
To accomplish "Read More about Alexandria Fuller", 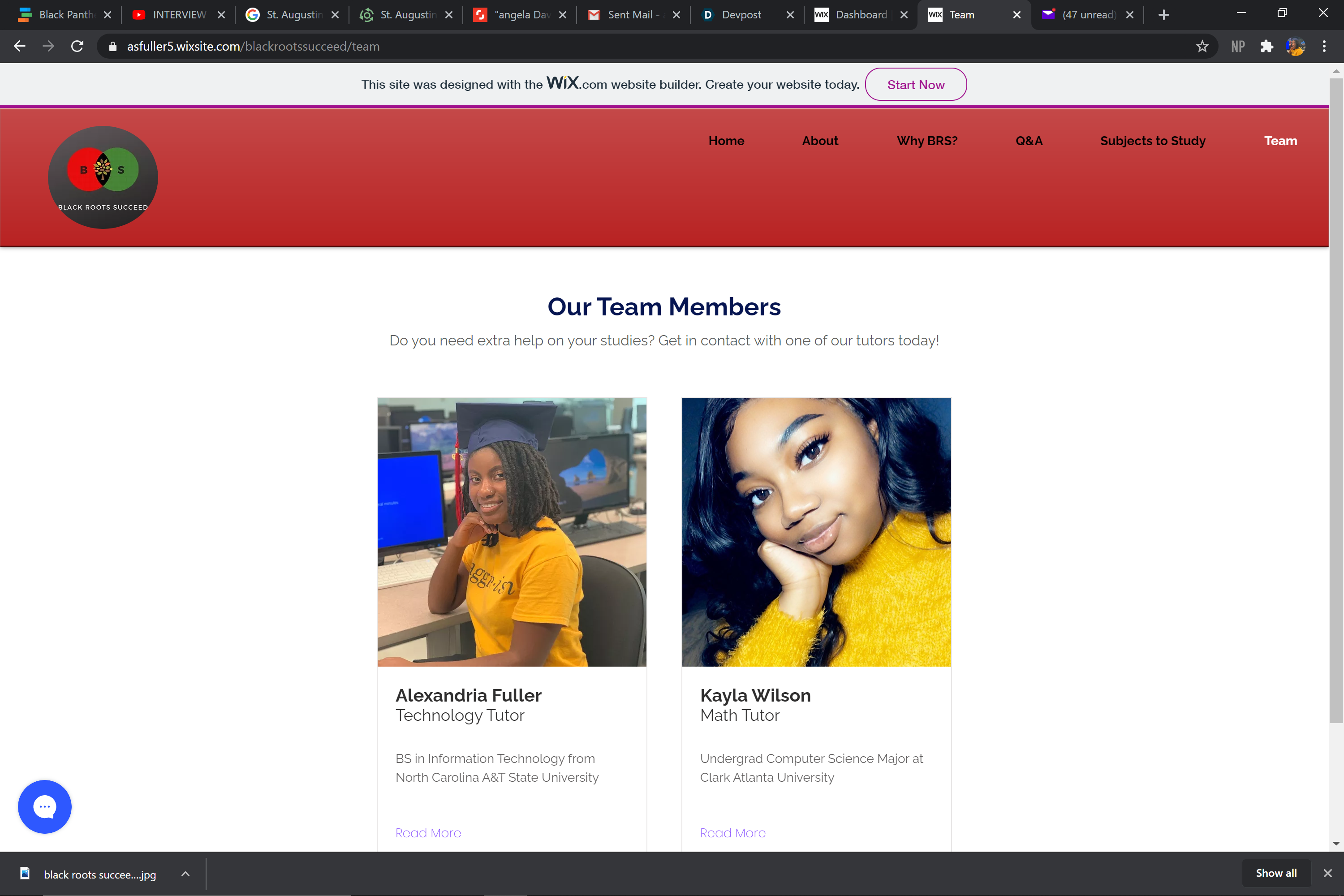I will (428, 832).
